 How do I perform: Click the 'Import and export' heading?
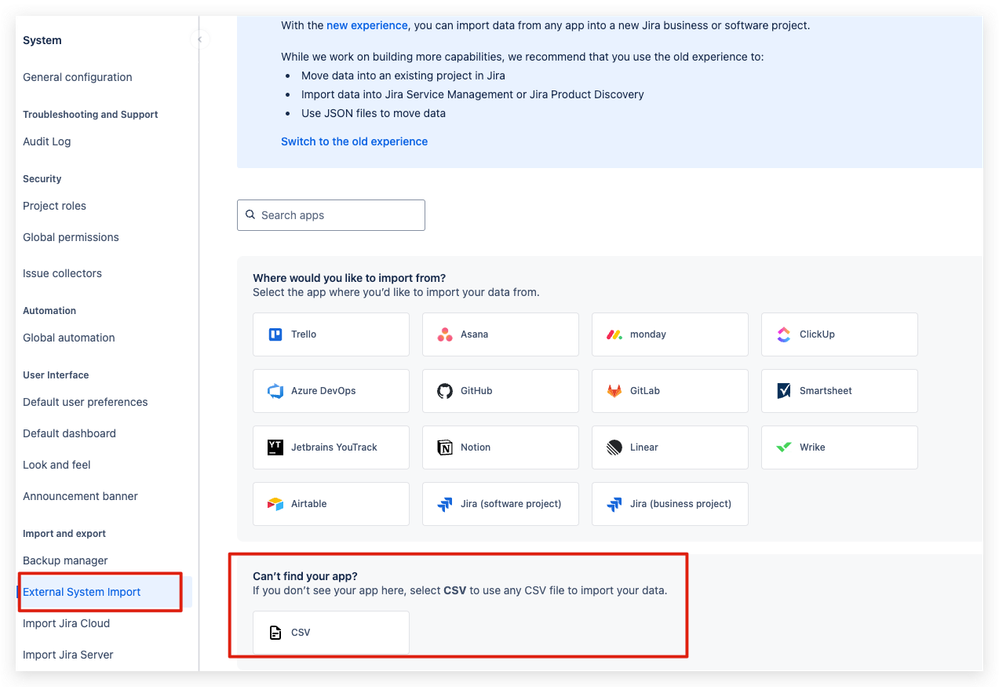(64, 534)
